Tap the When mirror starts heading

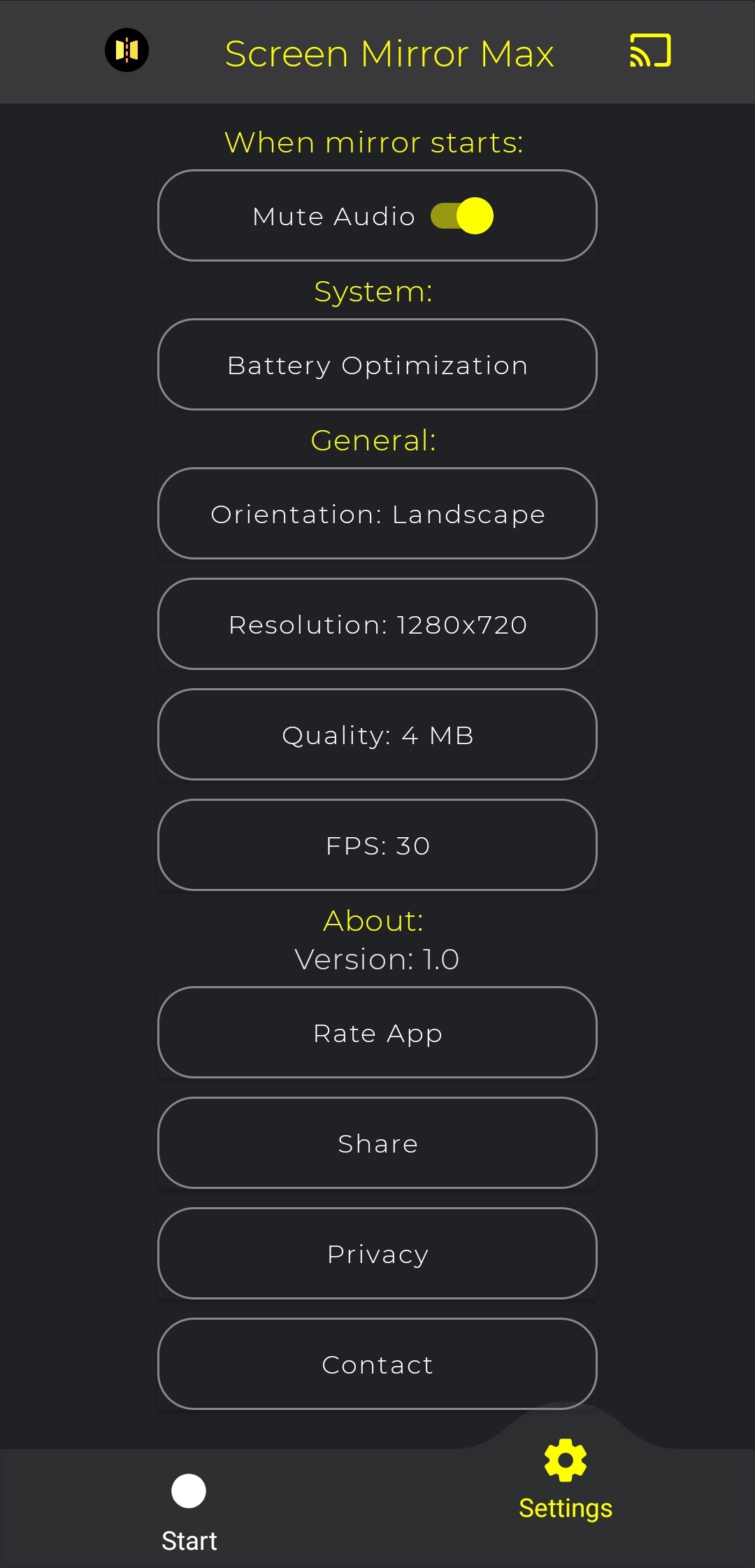374,143
